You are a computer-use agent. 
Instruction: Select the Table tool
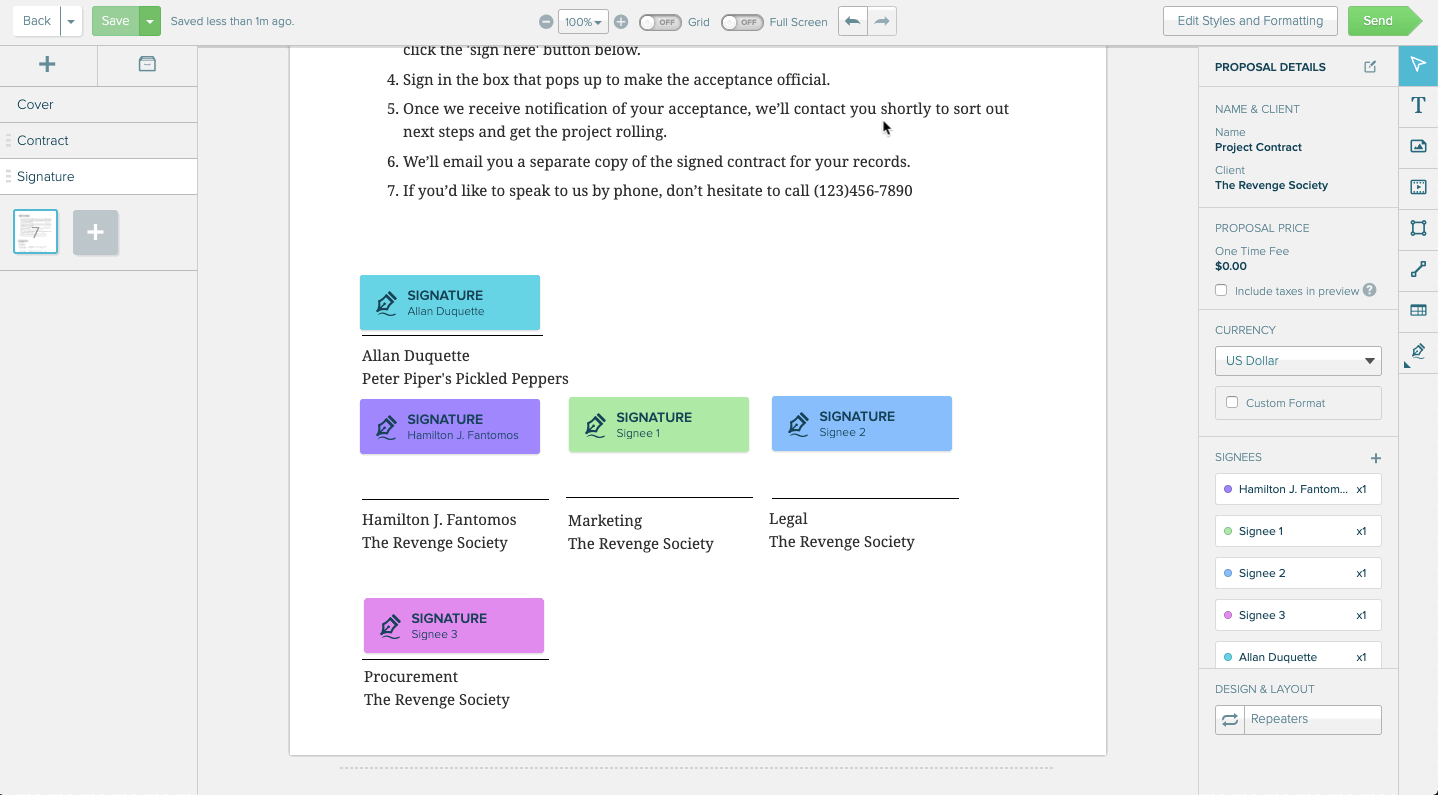coord(1418,311)
